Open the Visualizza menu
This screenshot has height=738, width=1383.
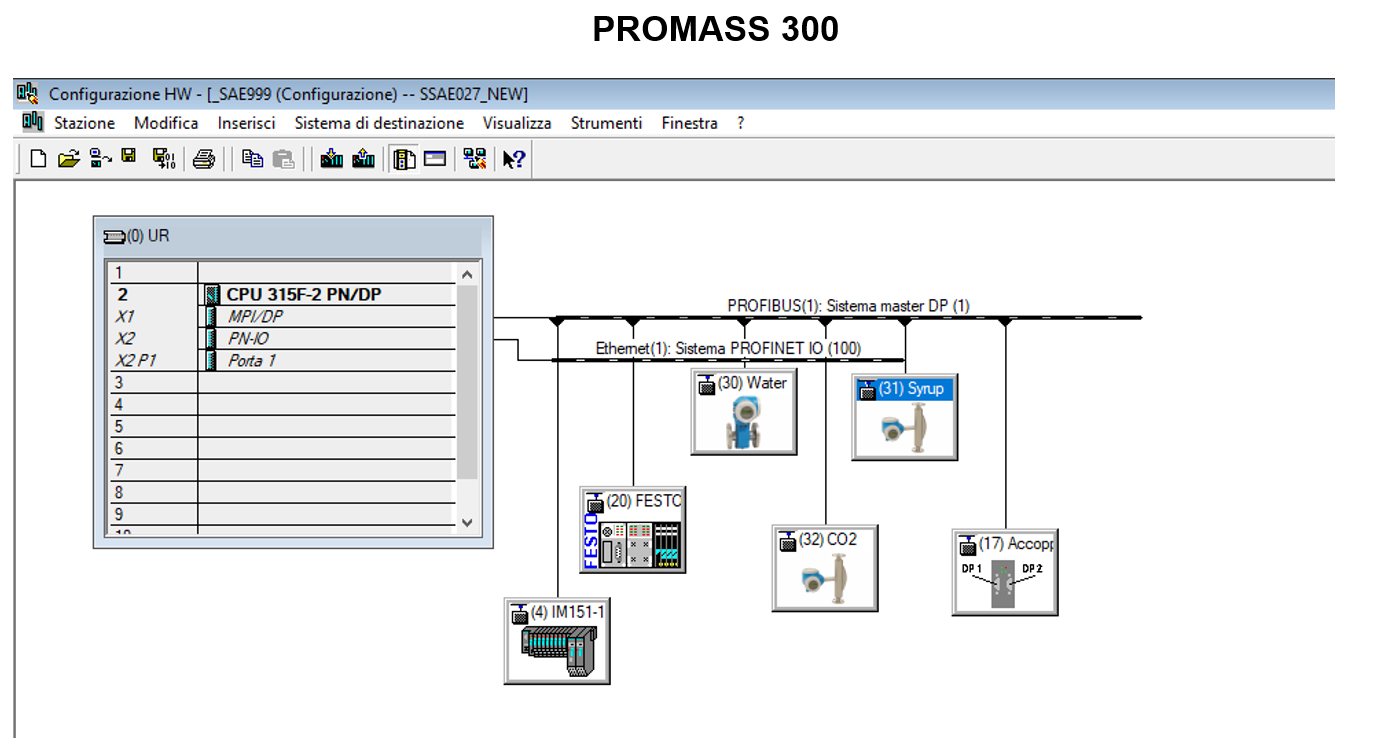tap(517, 123)
